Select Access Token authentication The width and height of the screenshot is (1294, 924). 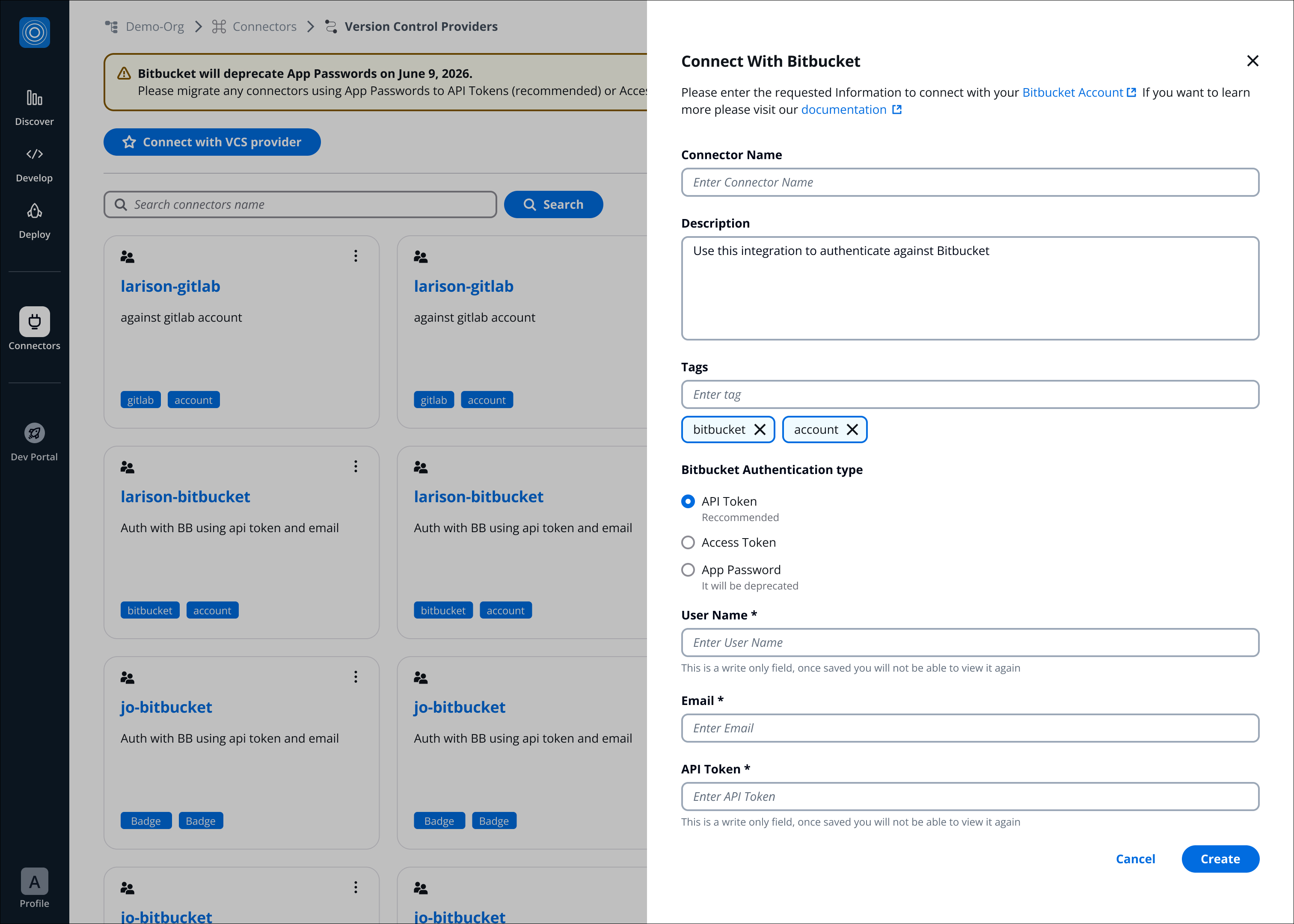pos(688,542)
